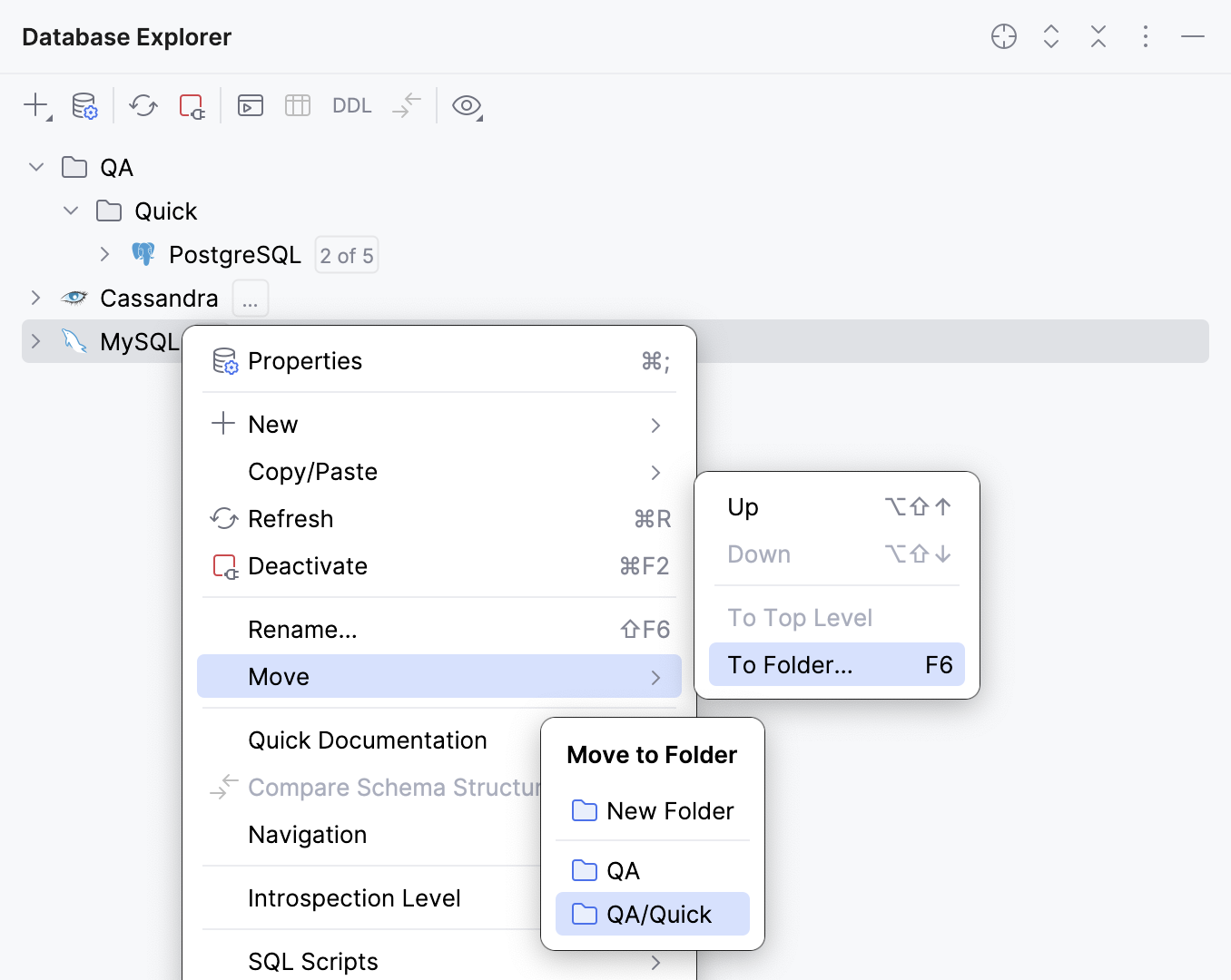Expand the PostgreSQL data source
This screenshot has width=1231, height=980.
(104, 254)
